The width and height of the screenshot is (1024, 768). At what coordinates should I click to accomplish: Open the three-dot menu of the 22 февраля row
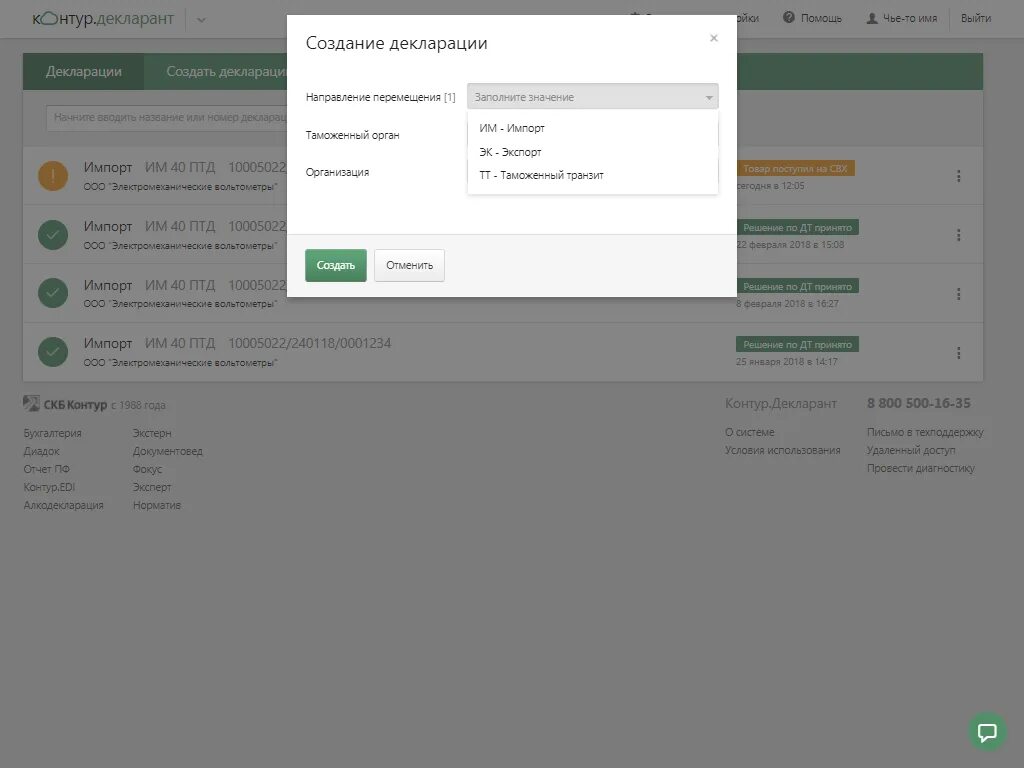pos(958,235)
